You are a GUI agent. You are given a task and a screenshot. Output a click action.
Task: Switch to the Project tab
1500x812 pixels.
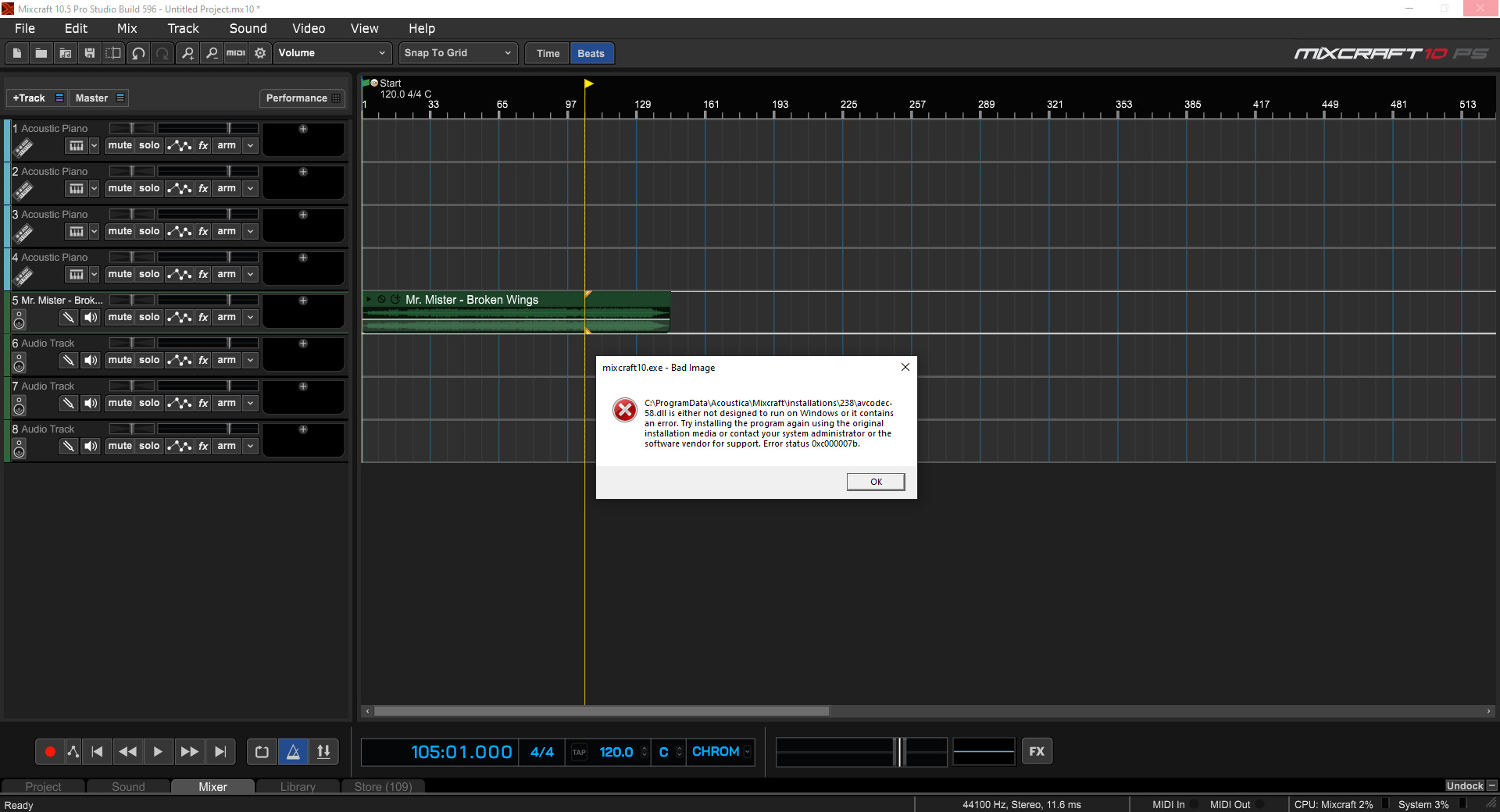click(43, 786)
